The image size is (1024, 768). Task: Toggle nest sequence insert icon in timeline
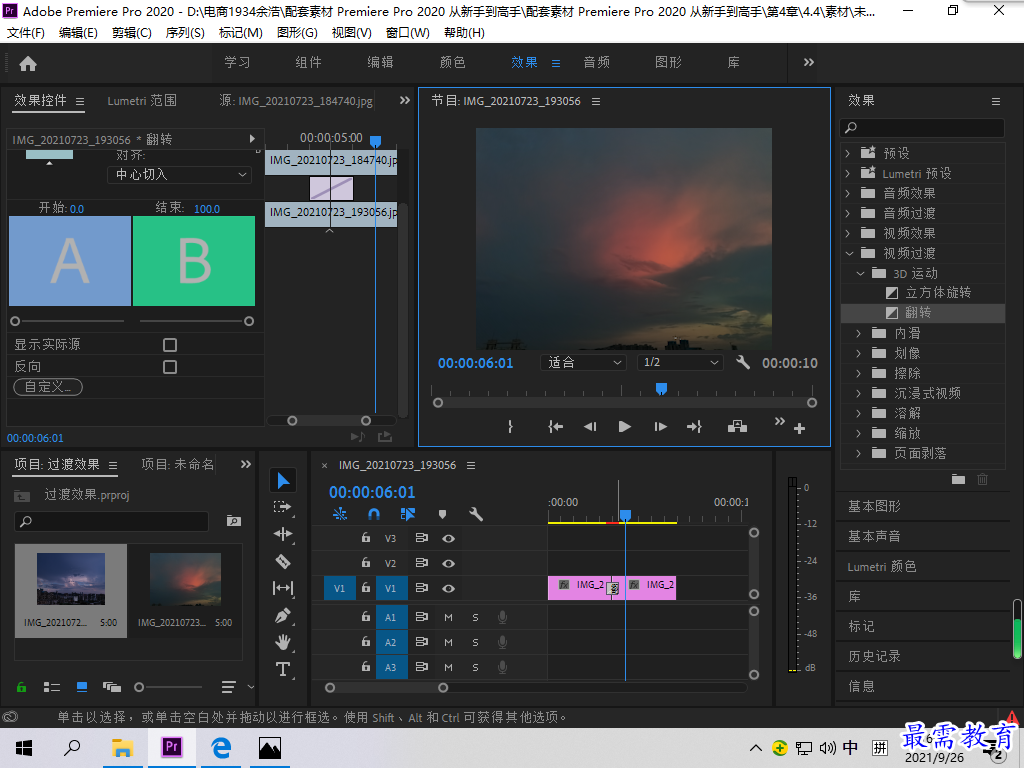click(340, 515)
